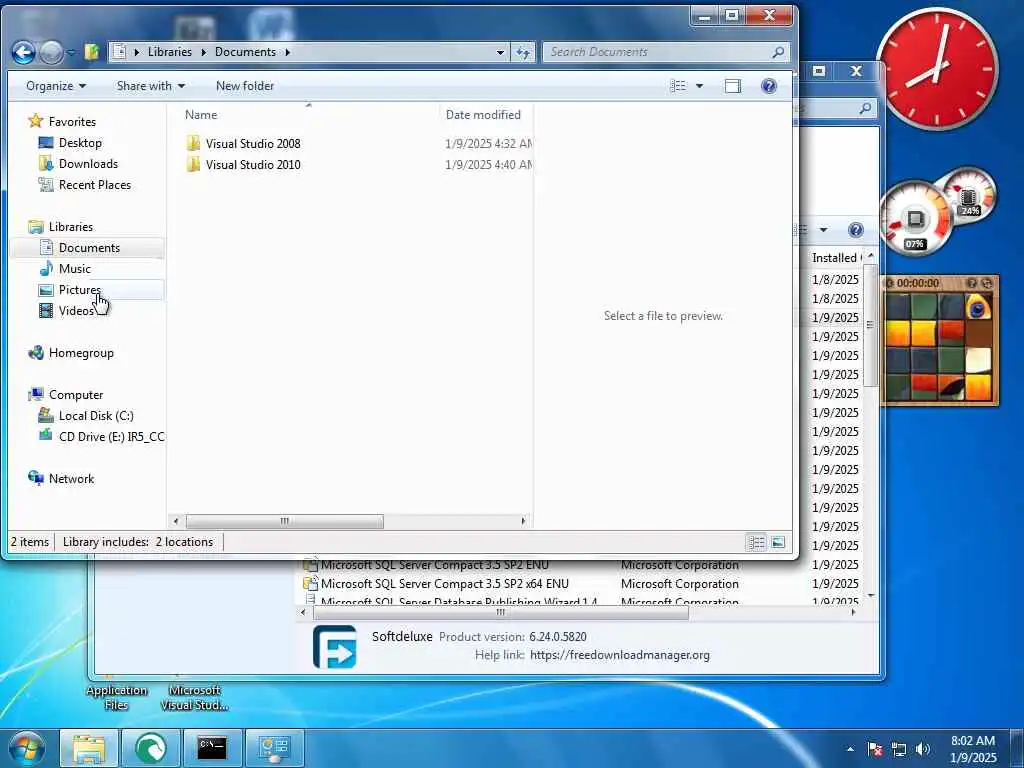The width and height of the screenshot is (1024, 768).
Task: Click the search magnifier in Documents window
Action: 778,52
